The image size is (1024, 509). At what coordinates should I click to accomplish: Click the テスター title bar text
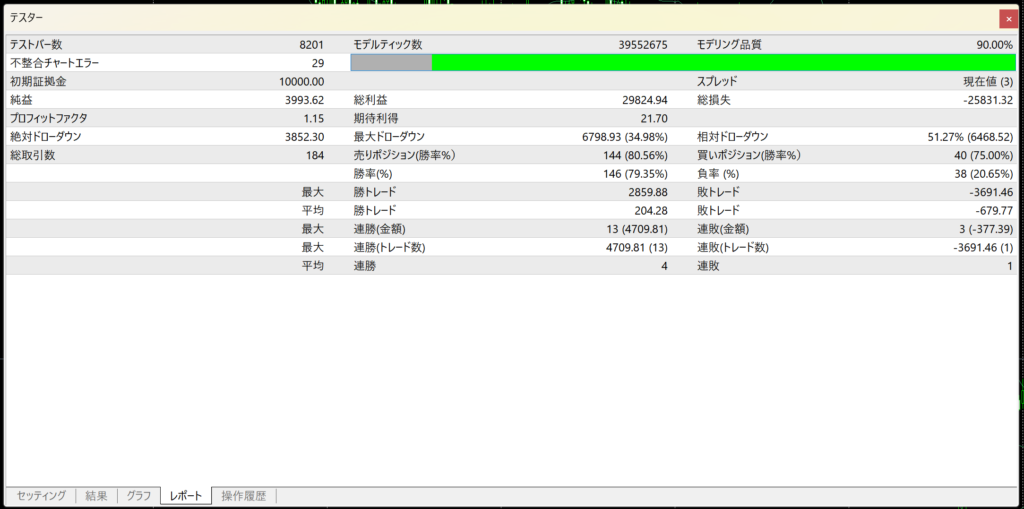[x=27, y=18]
